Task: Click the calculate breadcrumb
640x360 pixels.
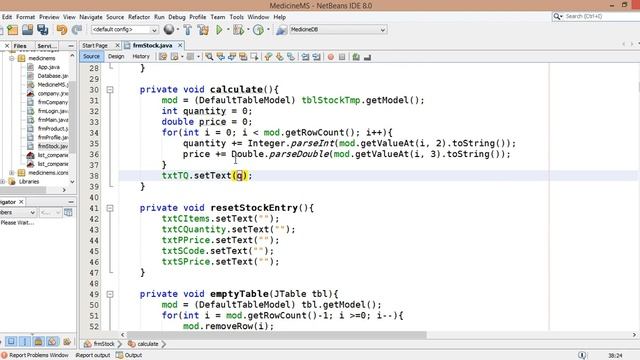Action: pos(143,344)
